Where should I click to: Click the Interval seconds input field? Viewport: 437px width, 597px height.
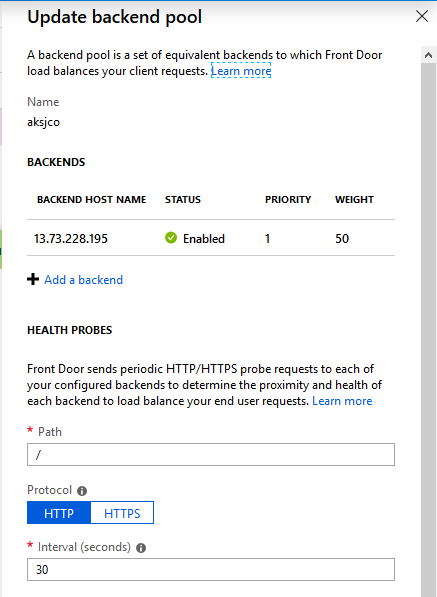point(211,570)
